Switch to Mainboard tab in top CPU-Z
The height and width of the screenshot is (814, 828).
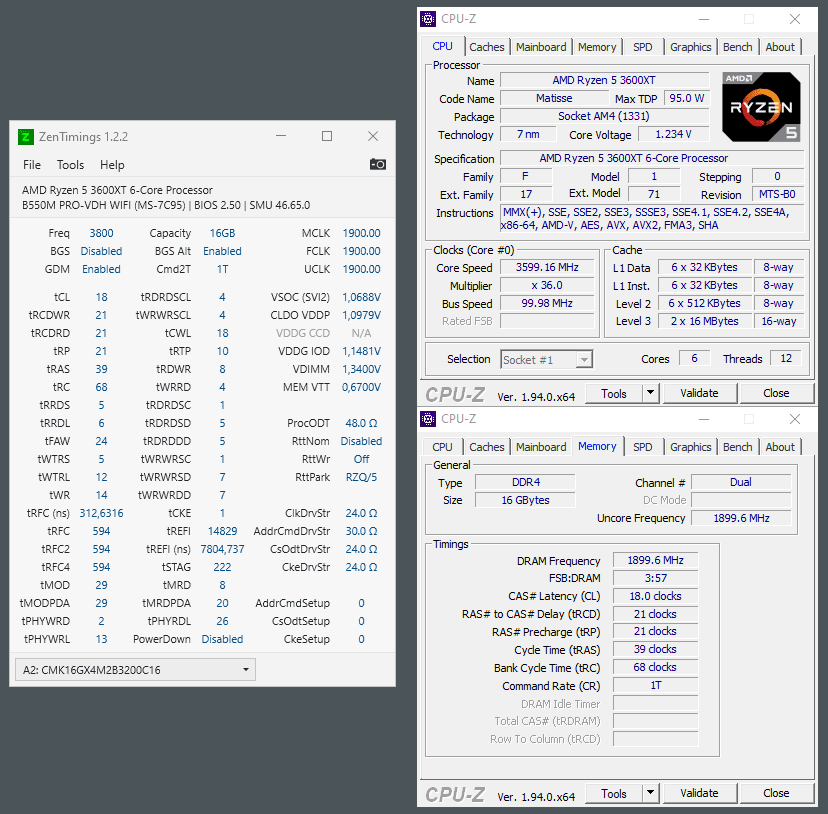pos(541,47)
